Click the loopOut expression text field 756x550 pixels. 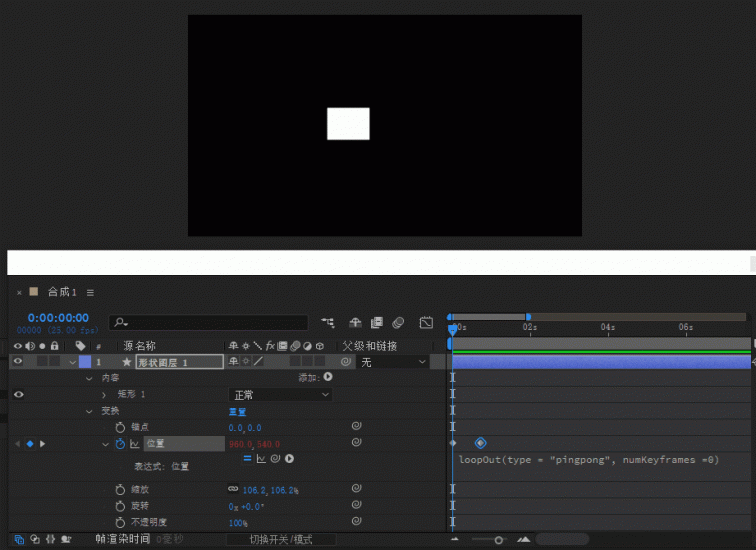[589, 460]
